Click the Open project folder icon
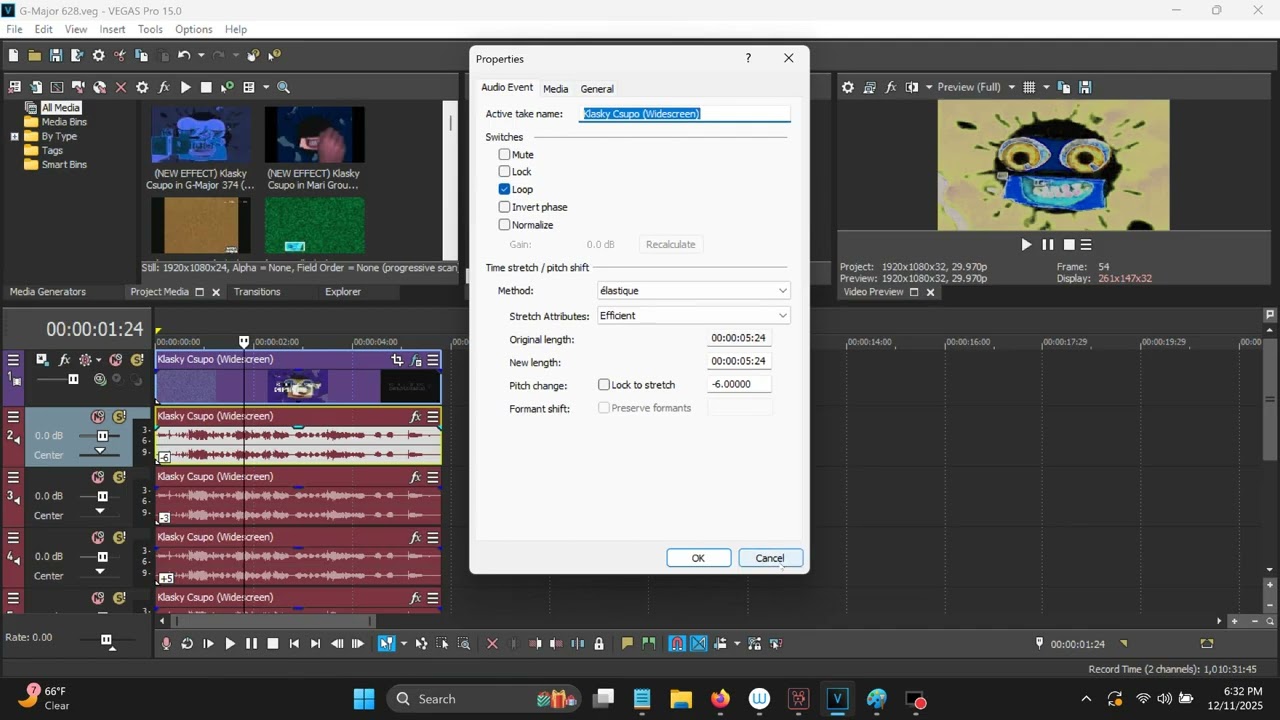The height and width of the screenshot is (720, 1280). 35,56
